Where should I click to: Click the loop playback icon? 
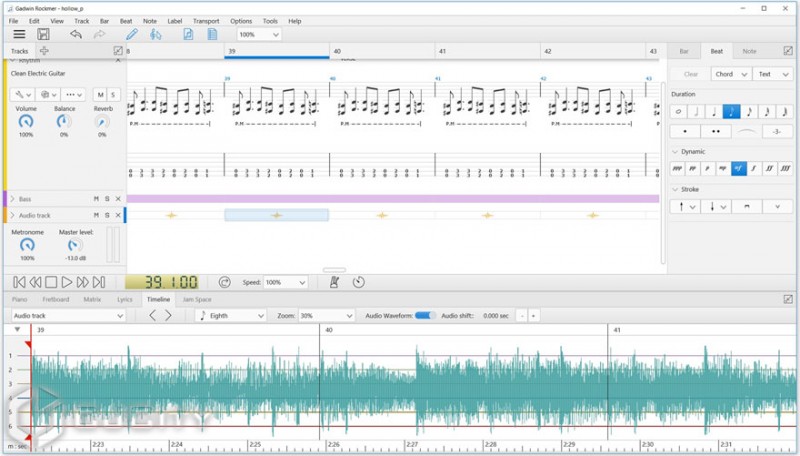pos(225,282)
